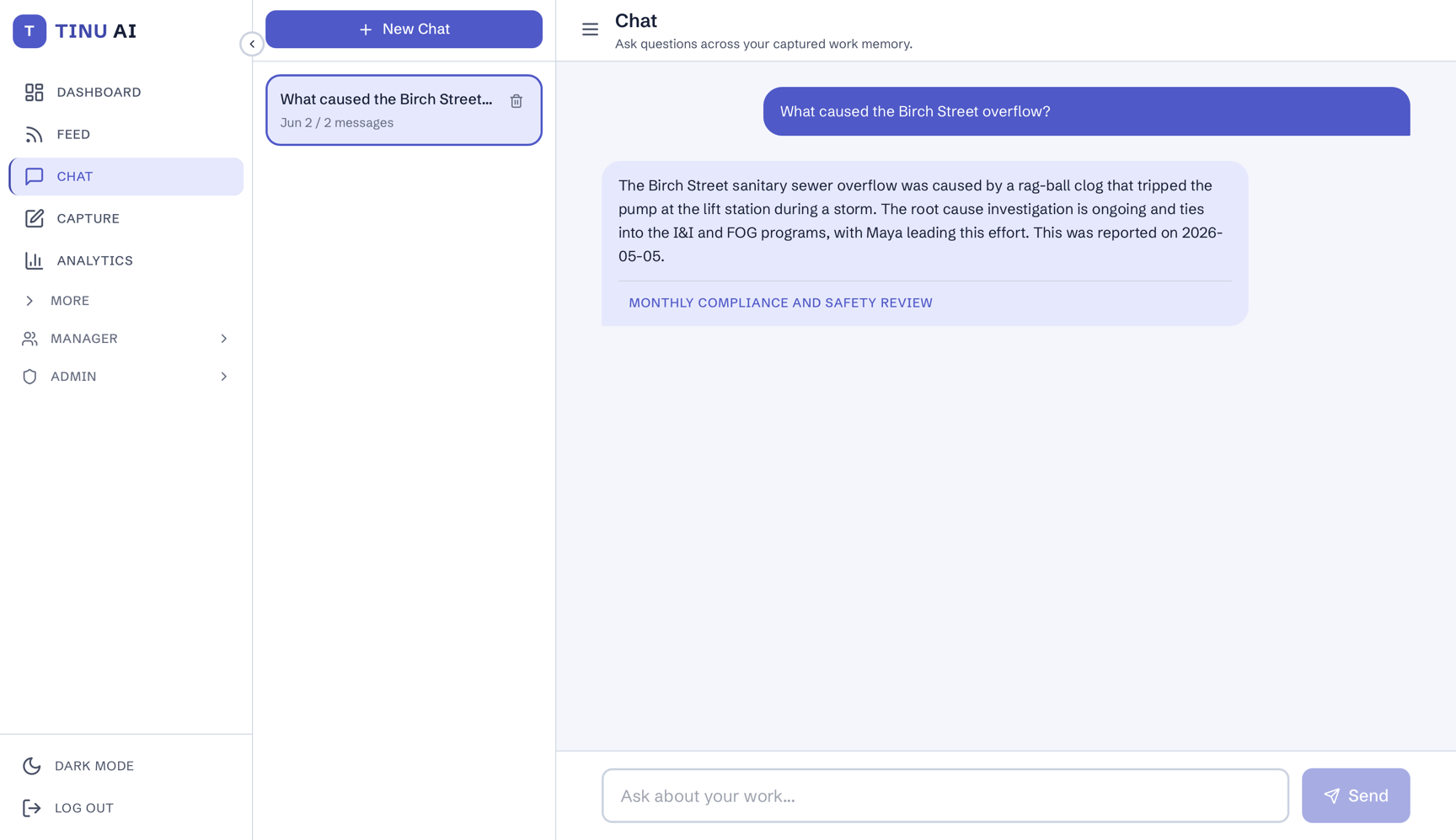Viewport: 1456px width, 840px height.
Task: Click the Tinu AI logo icon
Action: 29,31
